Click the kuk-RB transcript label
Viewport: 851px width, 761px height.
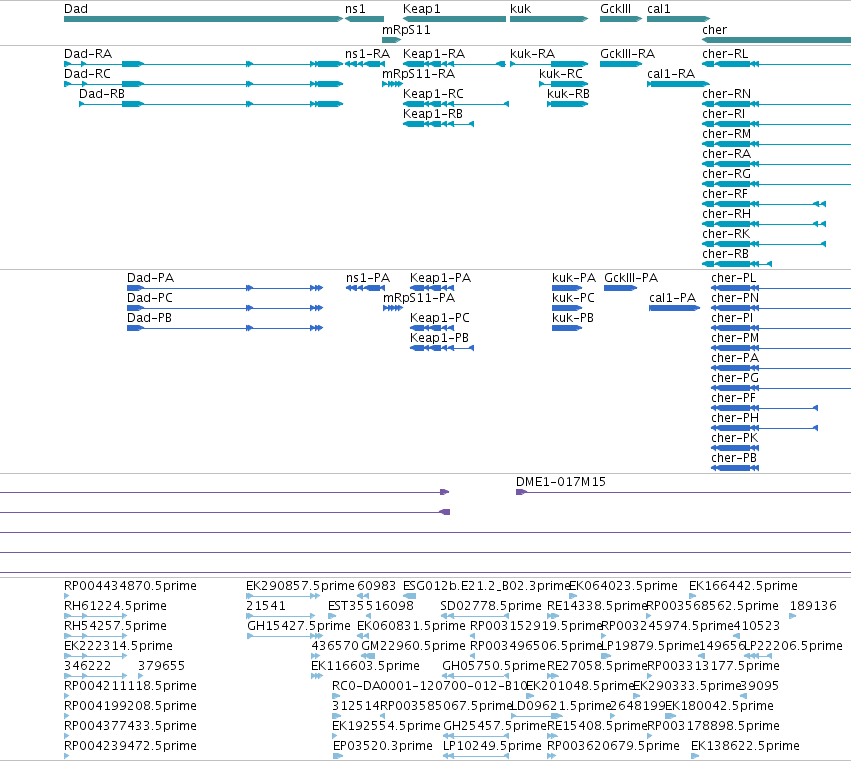click(x=568, y=94)
